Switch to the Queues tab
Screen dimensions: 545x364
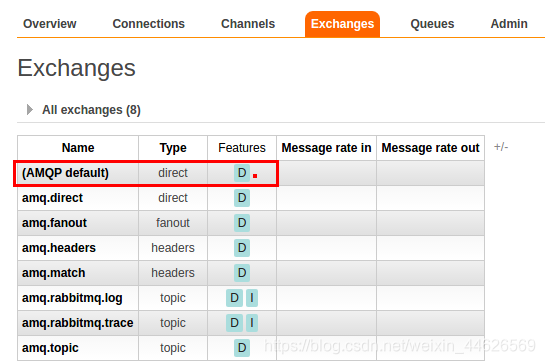click(x=432, y=24)
